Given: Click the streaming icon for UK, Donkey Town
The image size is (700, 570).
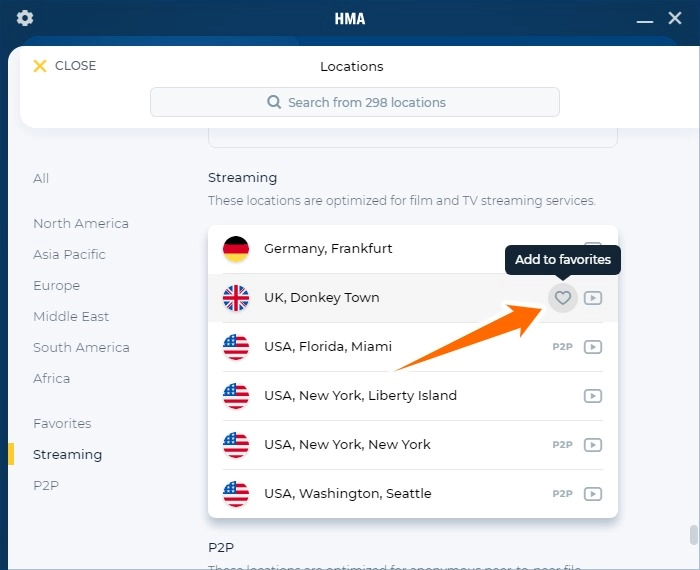Looking at the screenshot, I should (593, 298).
